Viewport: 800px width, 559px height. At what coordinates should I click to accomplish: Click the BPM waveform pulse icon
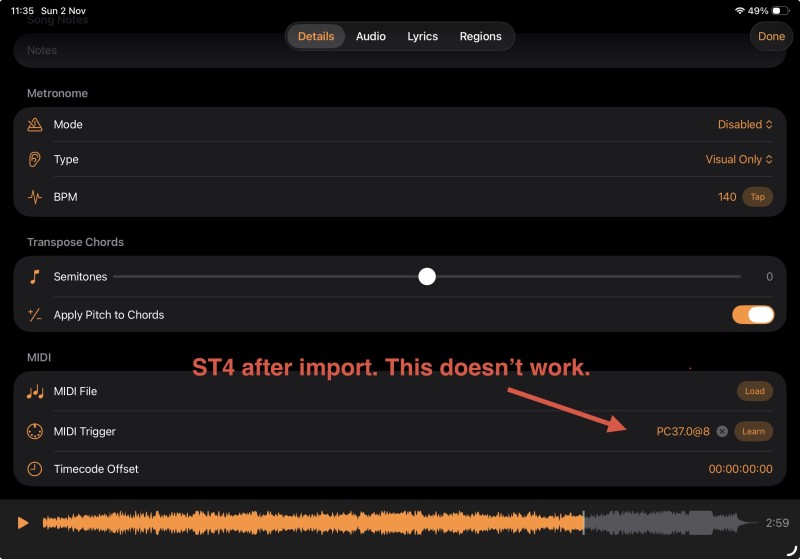coord(35,197)
